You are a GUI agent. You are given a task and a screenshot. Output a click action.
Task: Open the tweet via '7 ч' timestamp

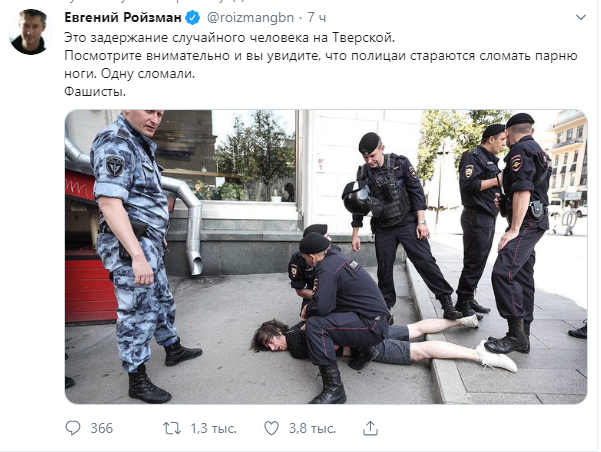coord(317,18)
